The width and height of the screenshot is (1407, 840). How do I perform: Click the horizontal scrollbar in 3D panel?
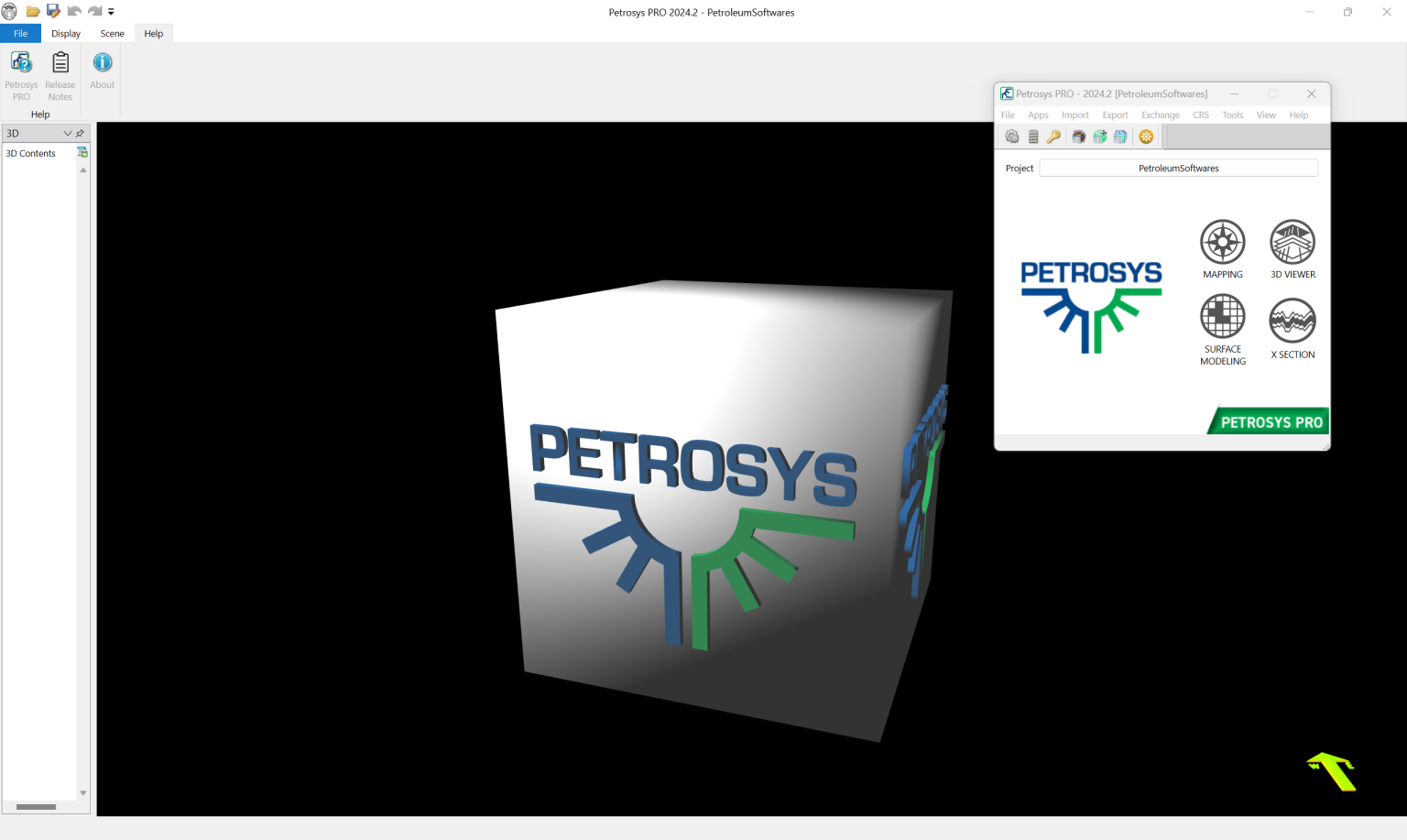point(37,807)
